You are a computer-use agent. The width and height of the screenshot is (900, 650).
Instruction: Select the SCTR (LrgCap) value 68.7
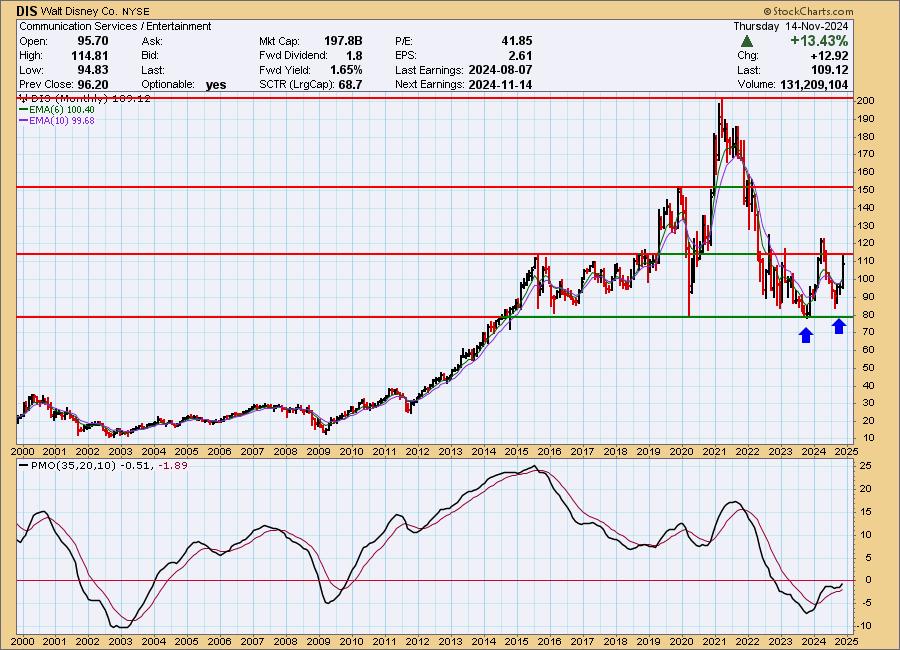click(x=351, y=84)
